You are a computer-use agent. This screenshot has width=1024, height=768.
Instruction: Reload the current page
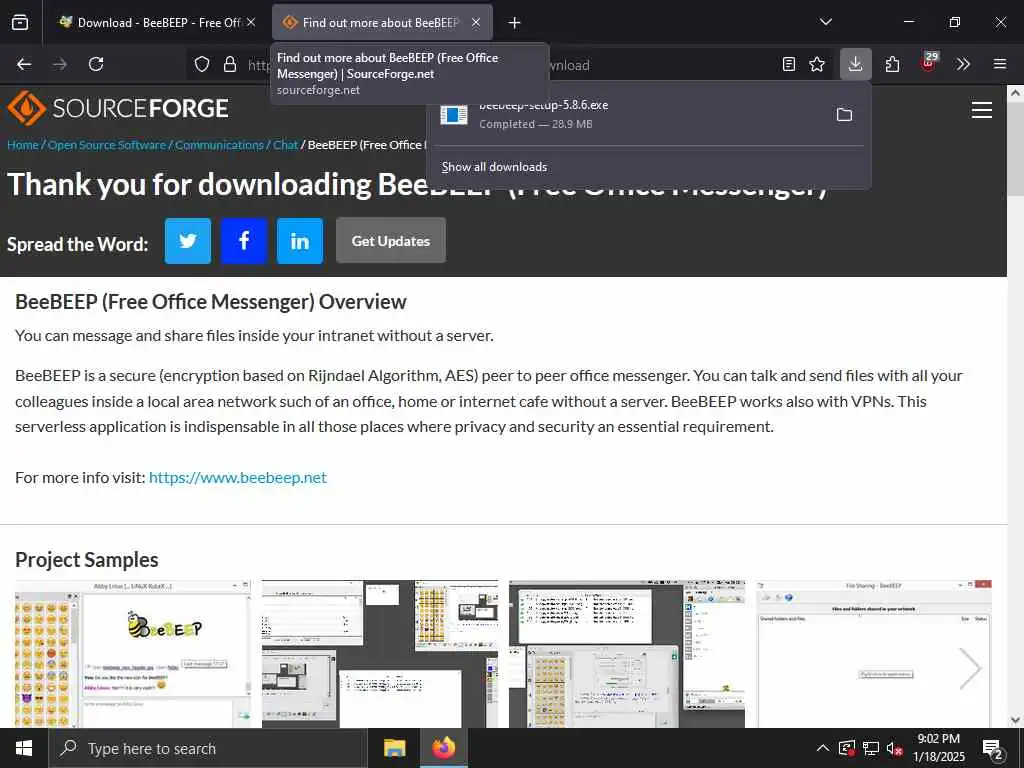(96, 64)
